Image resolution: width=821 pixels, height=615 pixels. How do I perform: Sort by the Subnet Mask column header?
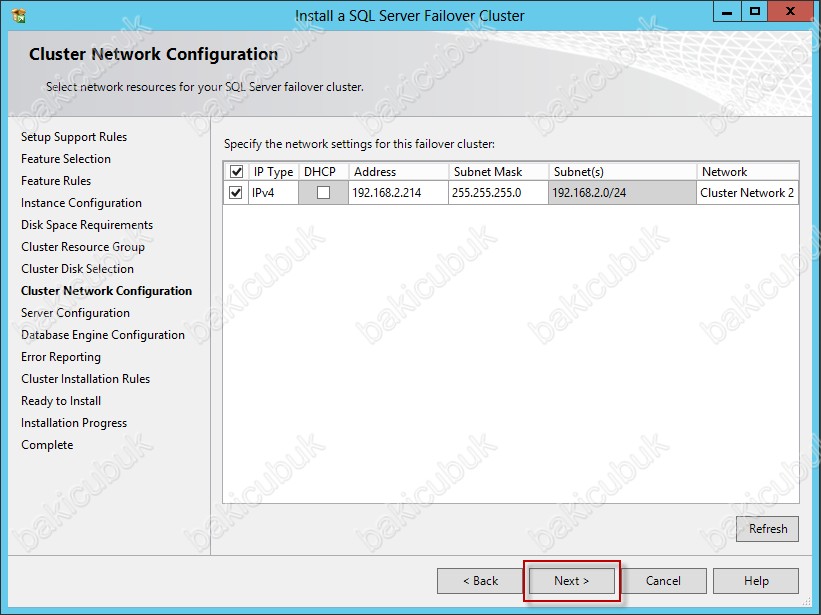click(x=498, y=172)
